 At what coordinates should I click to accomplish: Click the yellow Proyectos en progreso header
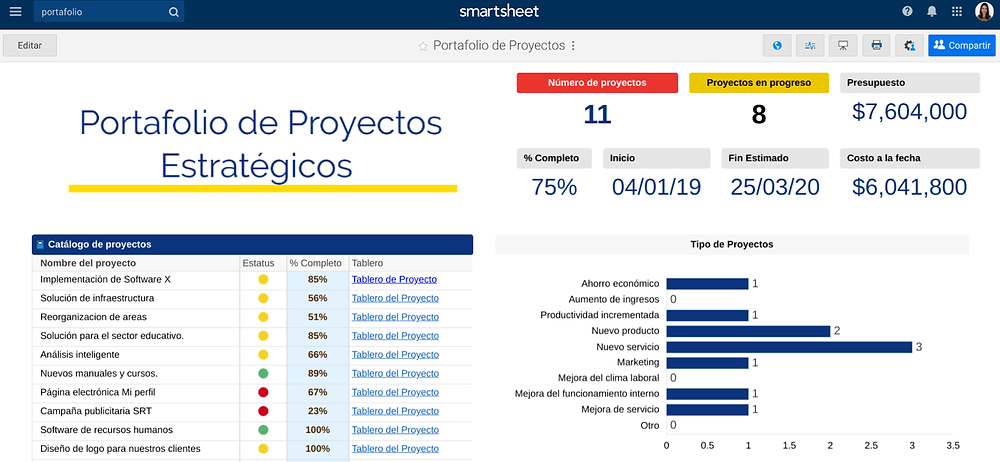(x=759, y=83)
